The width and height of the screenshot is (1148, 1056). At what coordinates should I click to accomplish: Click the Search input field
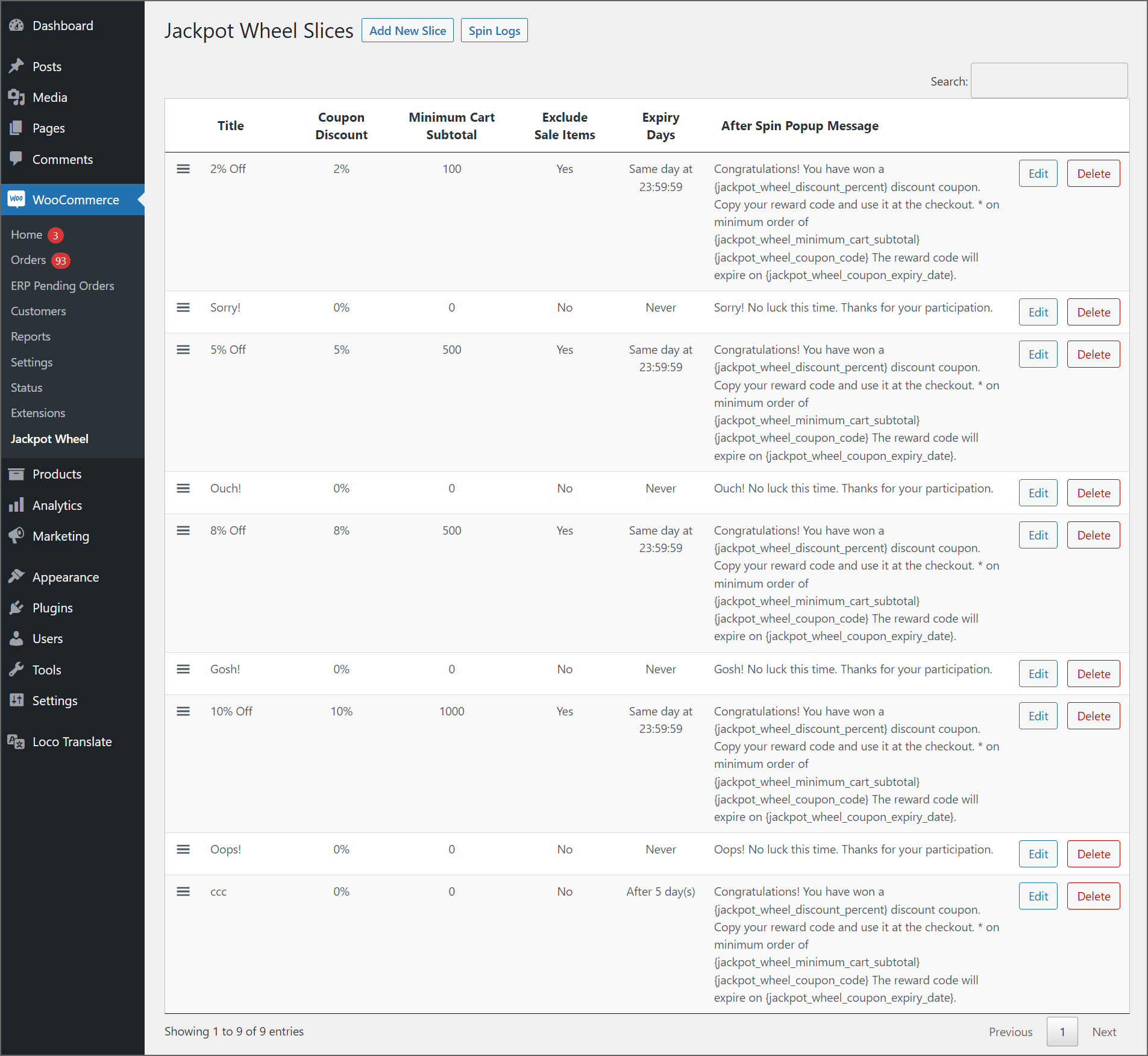(x=1049, y=80)
